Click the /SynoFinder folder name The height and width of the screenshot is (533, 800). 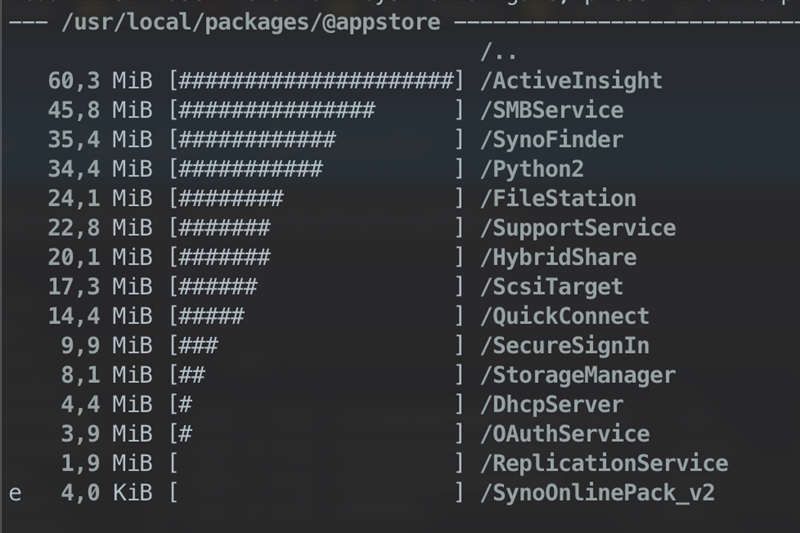[x=551, y=139]
